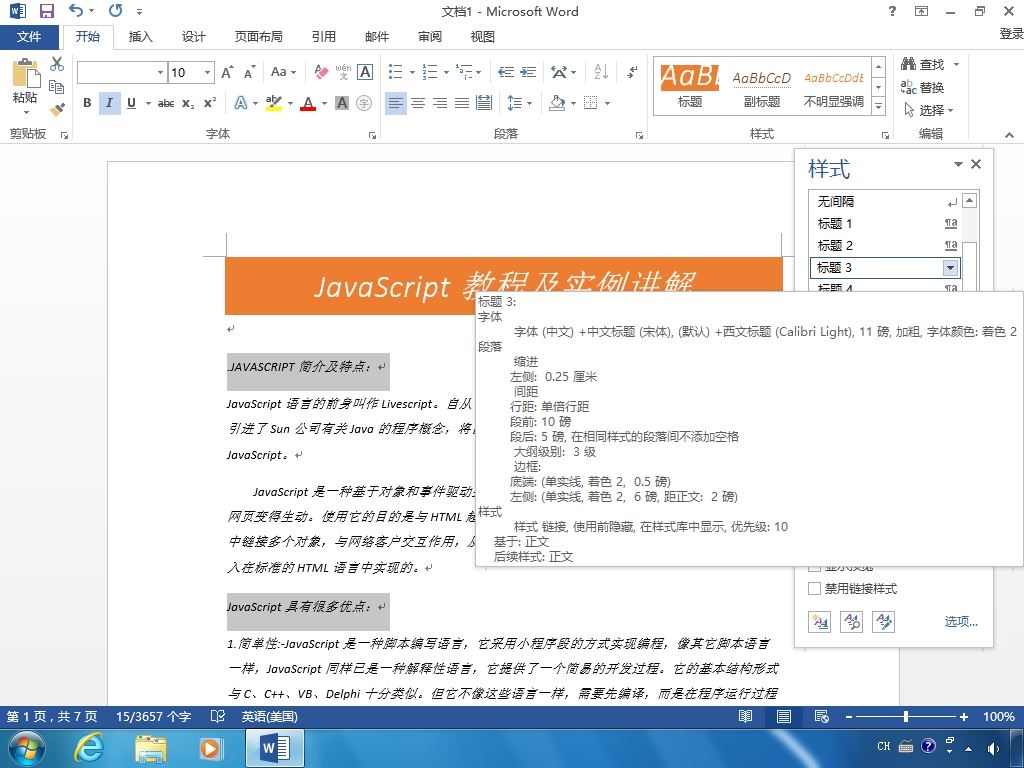The height and width of the screenshot is (768, 1024).
Task: Check the 禁用链接样式 checkbox
Action: (814, 588)
